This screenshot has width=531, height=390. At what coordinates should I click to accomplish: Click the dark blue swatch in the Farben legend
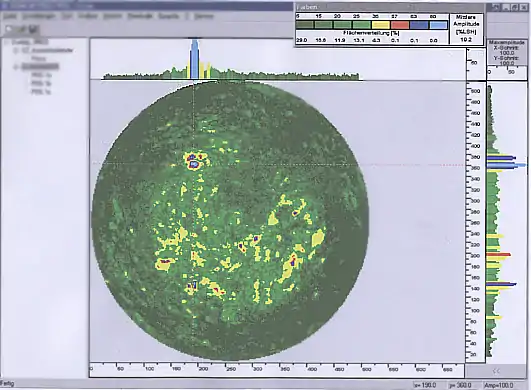click(419, 25)
